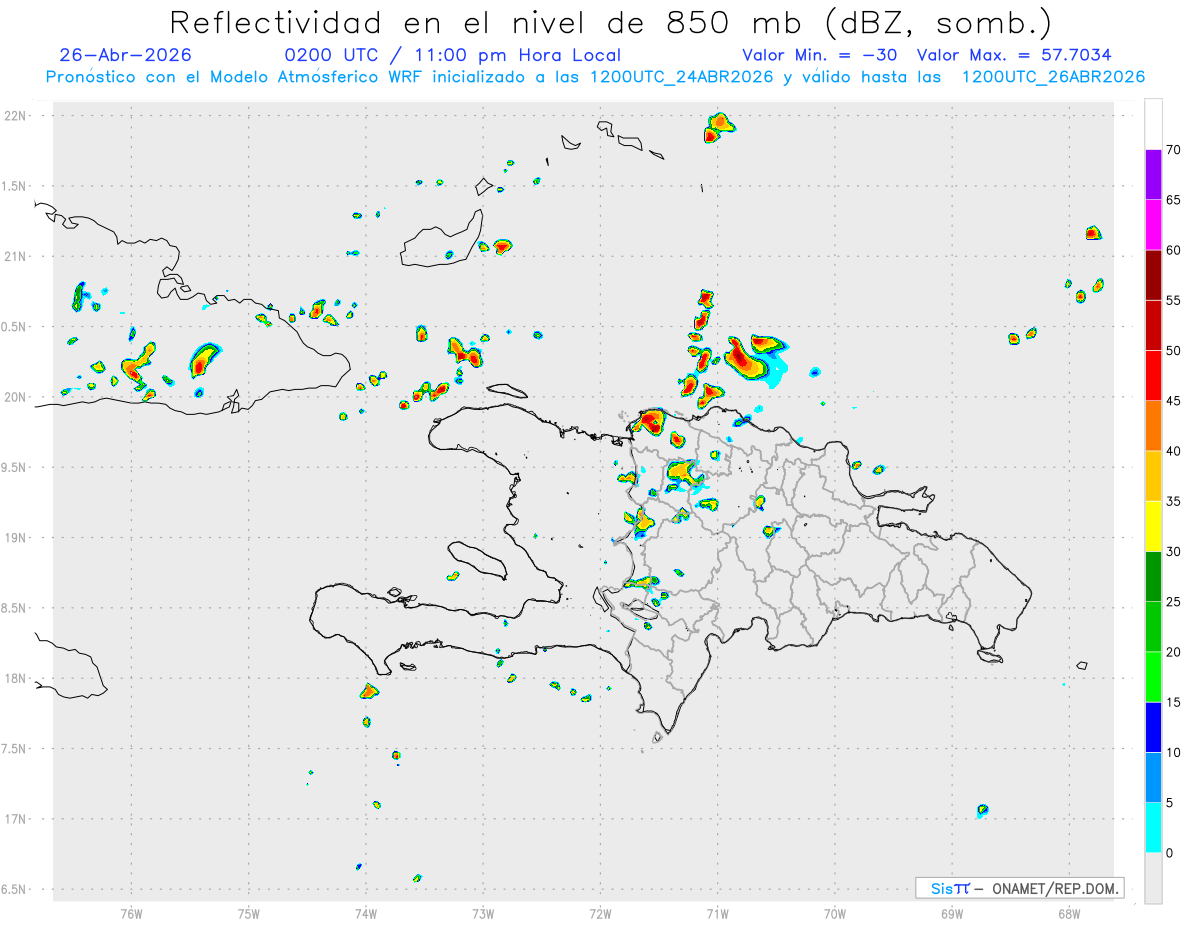
Task: Click the purple 65-70 dBZ color band
Action: 1153,175
